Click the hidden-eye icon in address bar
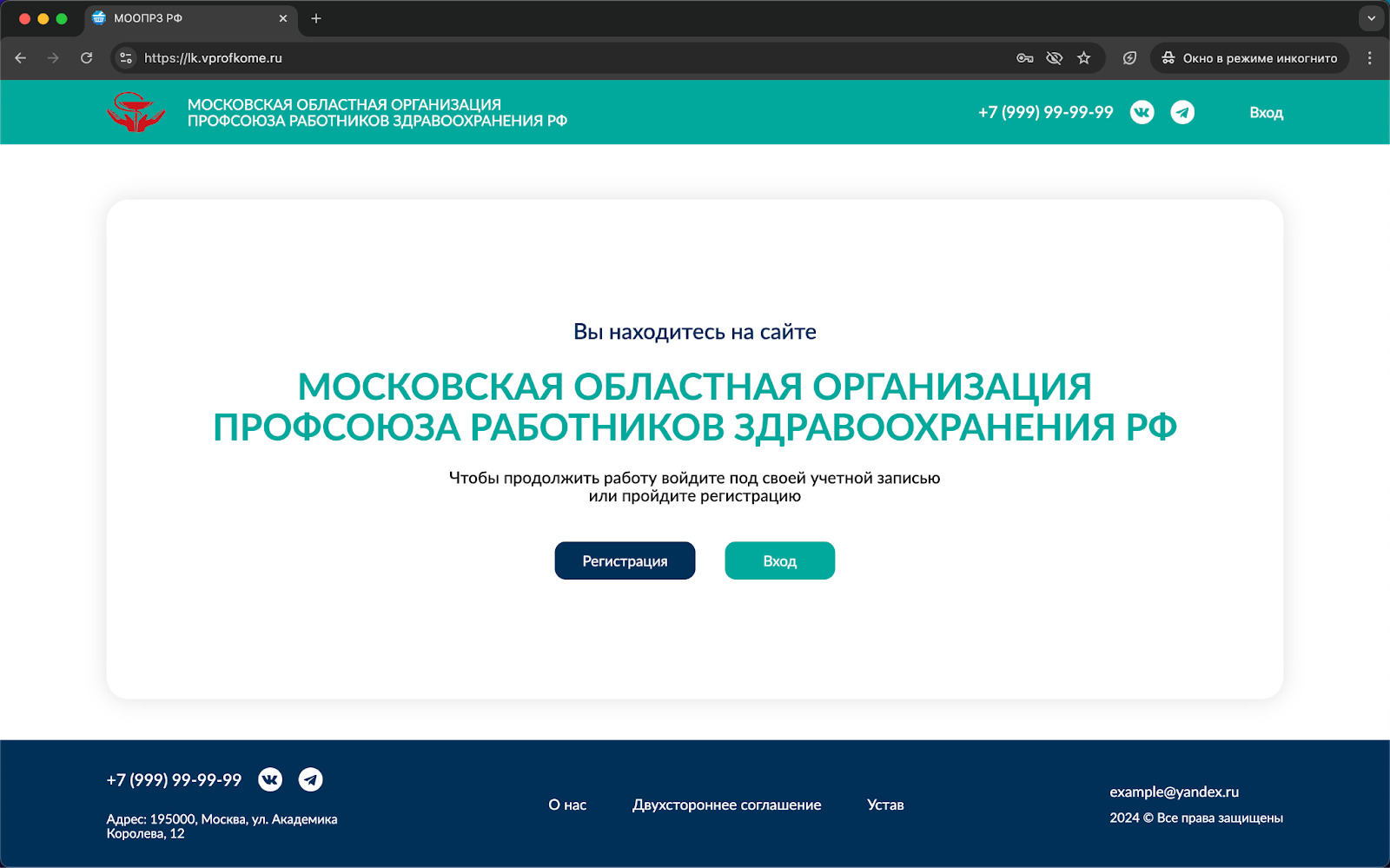This screenshot has width=1390, height=868. coord(1054,57)
